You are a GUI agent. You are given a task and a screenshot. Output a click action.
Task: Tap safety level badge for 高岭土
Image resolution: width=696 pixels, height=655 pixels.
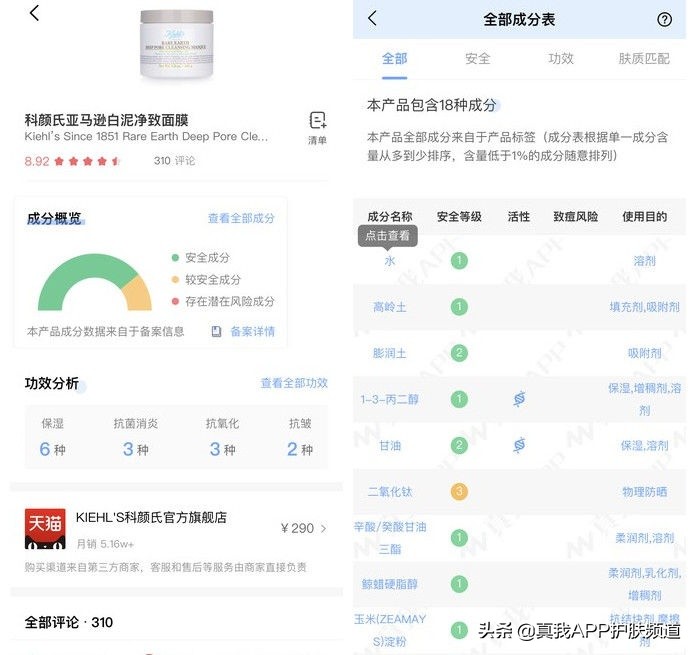[x=459, y=307]
